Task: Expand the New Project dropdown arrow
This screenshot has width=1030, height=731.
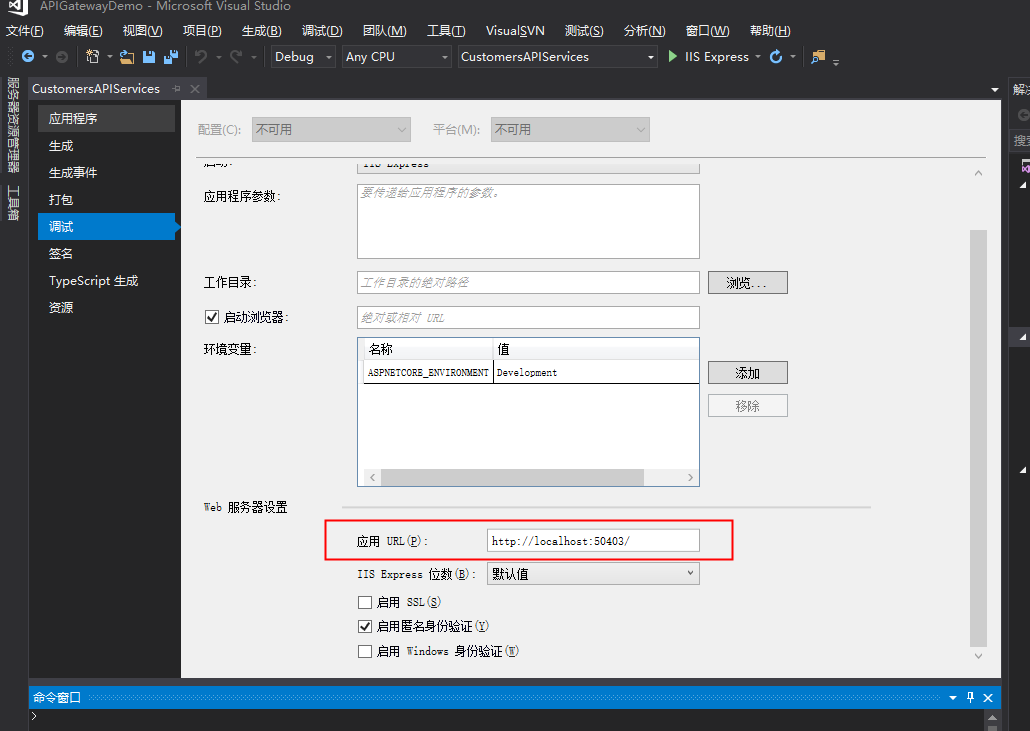Action: [x=109, y=56]
